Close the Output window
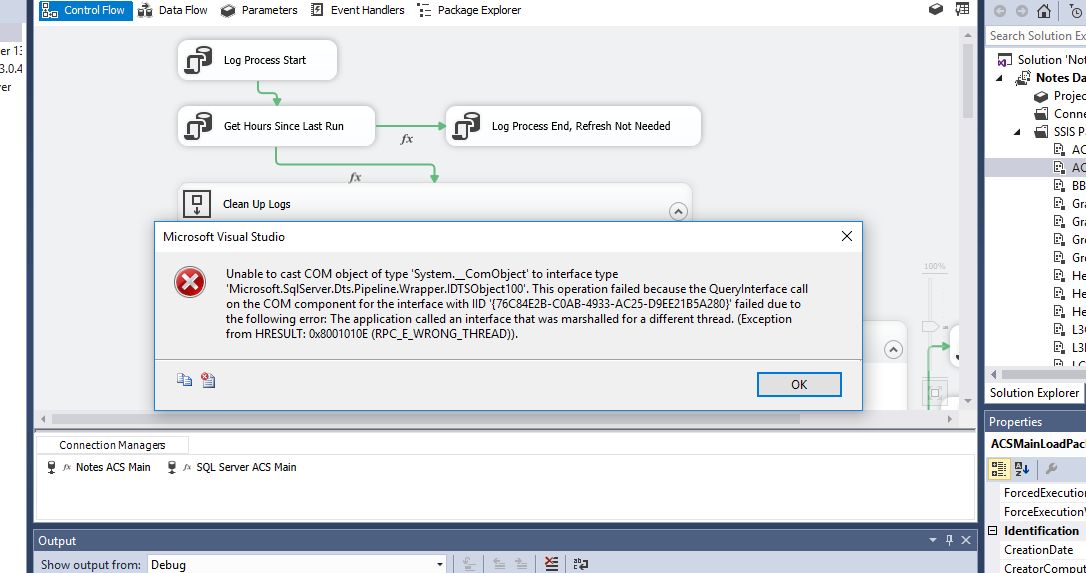 click(965, 540)
